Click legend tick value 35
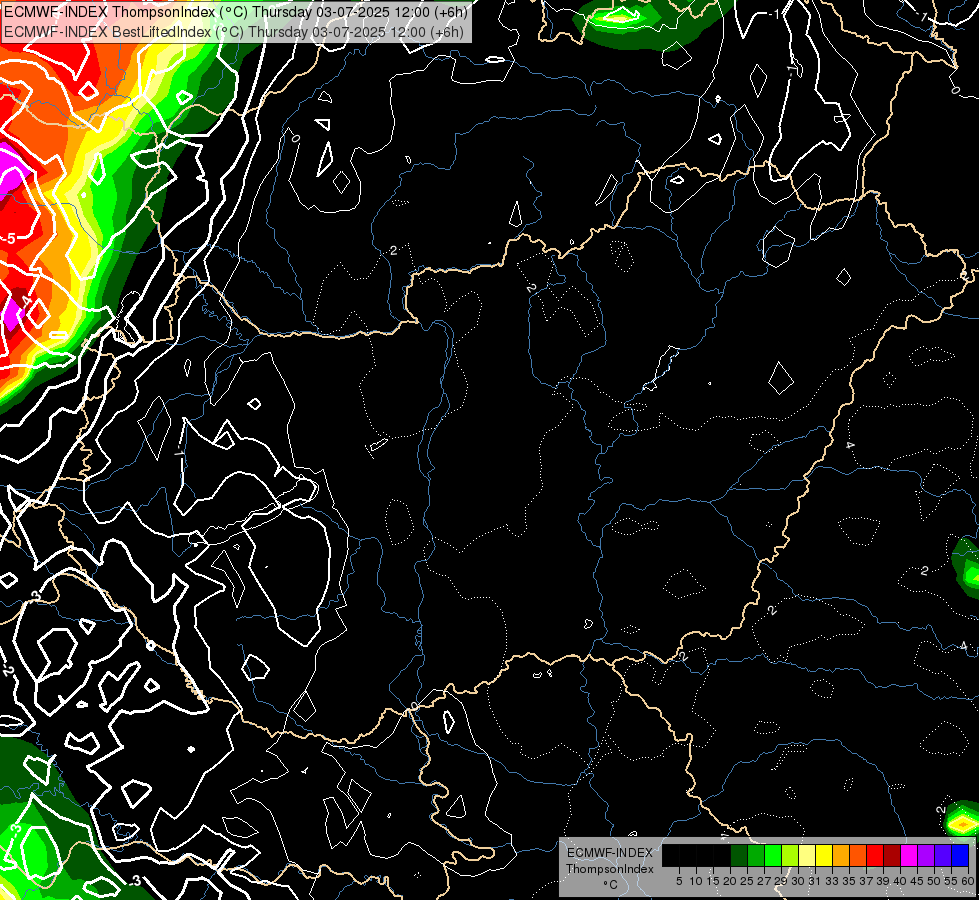Viewport: 979px width, 900px height. pyautogui.click(x=849, y=881)
